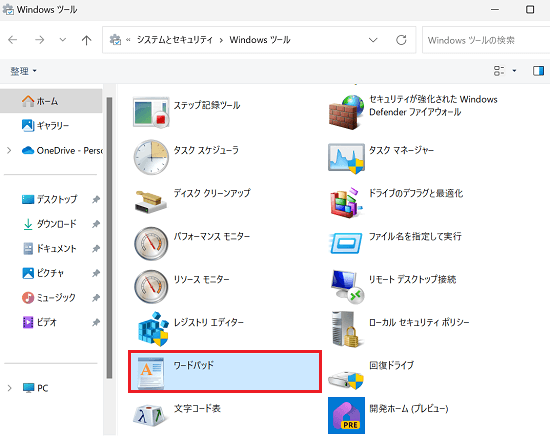This screenshot has width=550, height=437.
Task: Open ダウンロード in quick access
Action: (x=51, y=224)
